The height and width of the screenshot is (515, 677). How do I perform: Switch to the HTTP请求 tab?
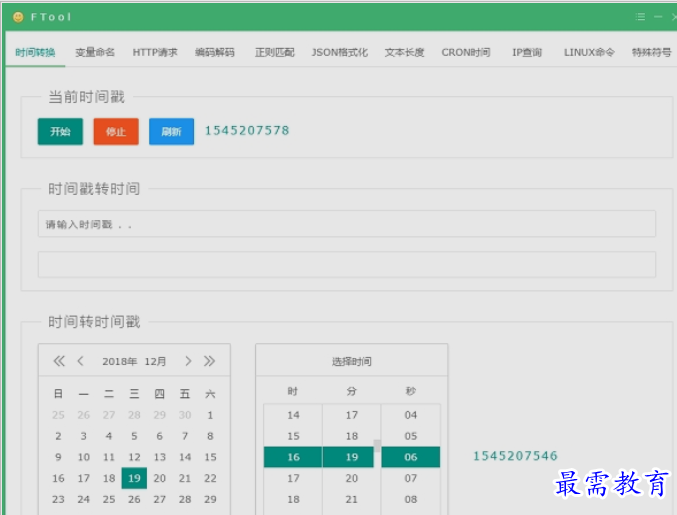(155, 52)
